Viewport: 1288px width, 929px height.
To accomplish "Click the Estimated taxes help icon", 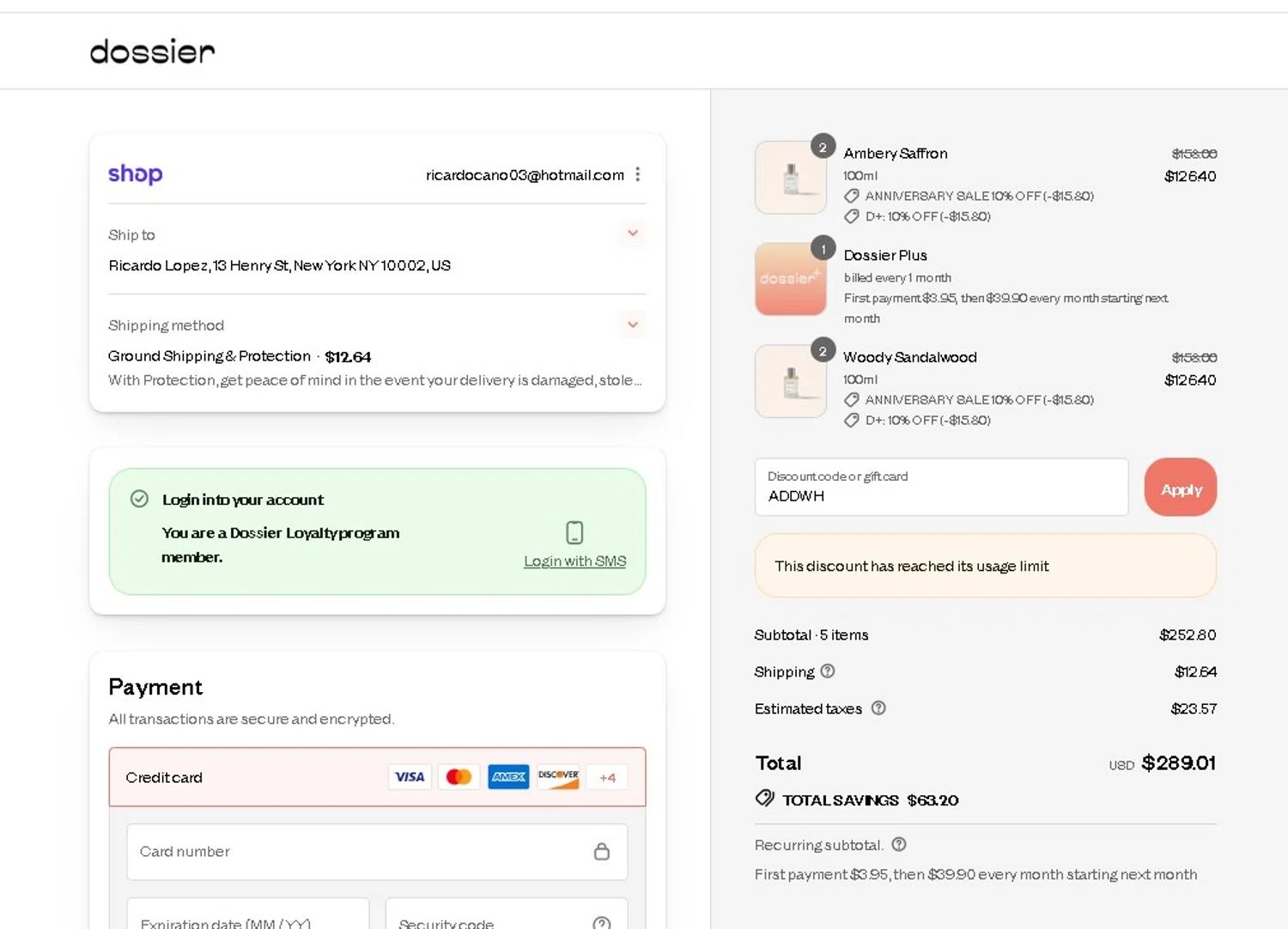I will (878, 708).
